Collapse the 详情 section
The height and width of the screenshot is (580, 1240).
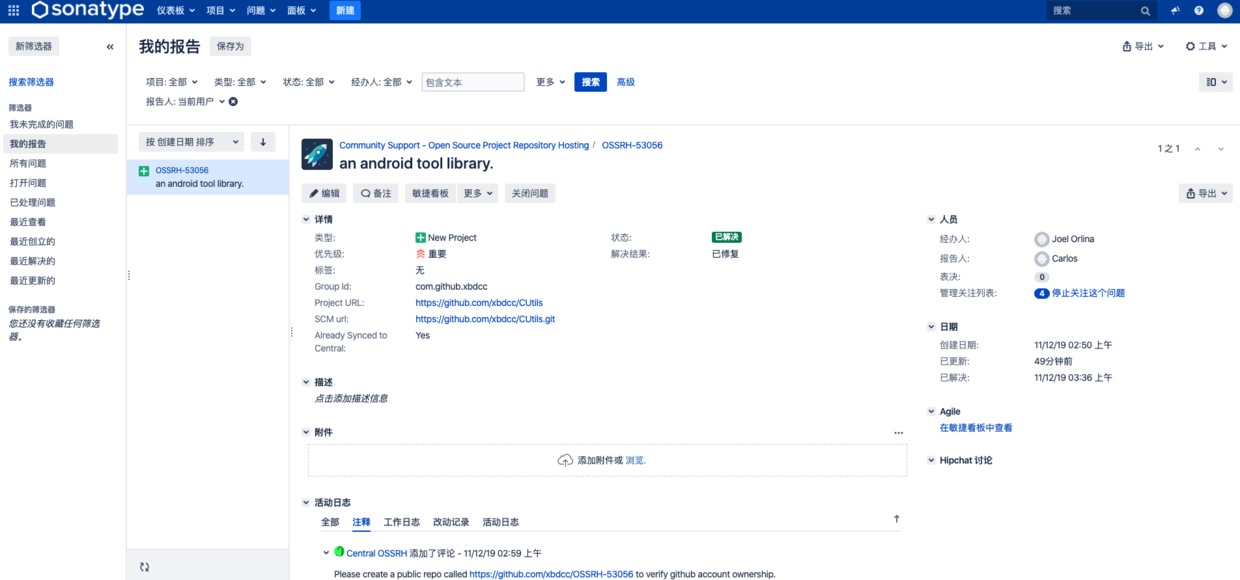tap(307, 219)
